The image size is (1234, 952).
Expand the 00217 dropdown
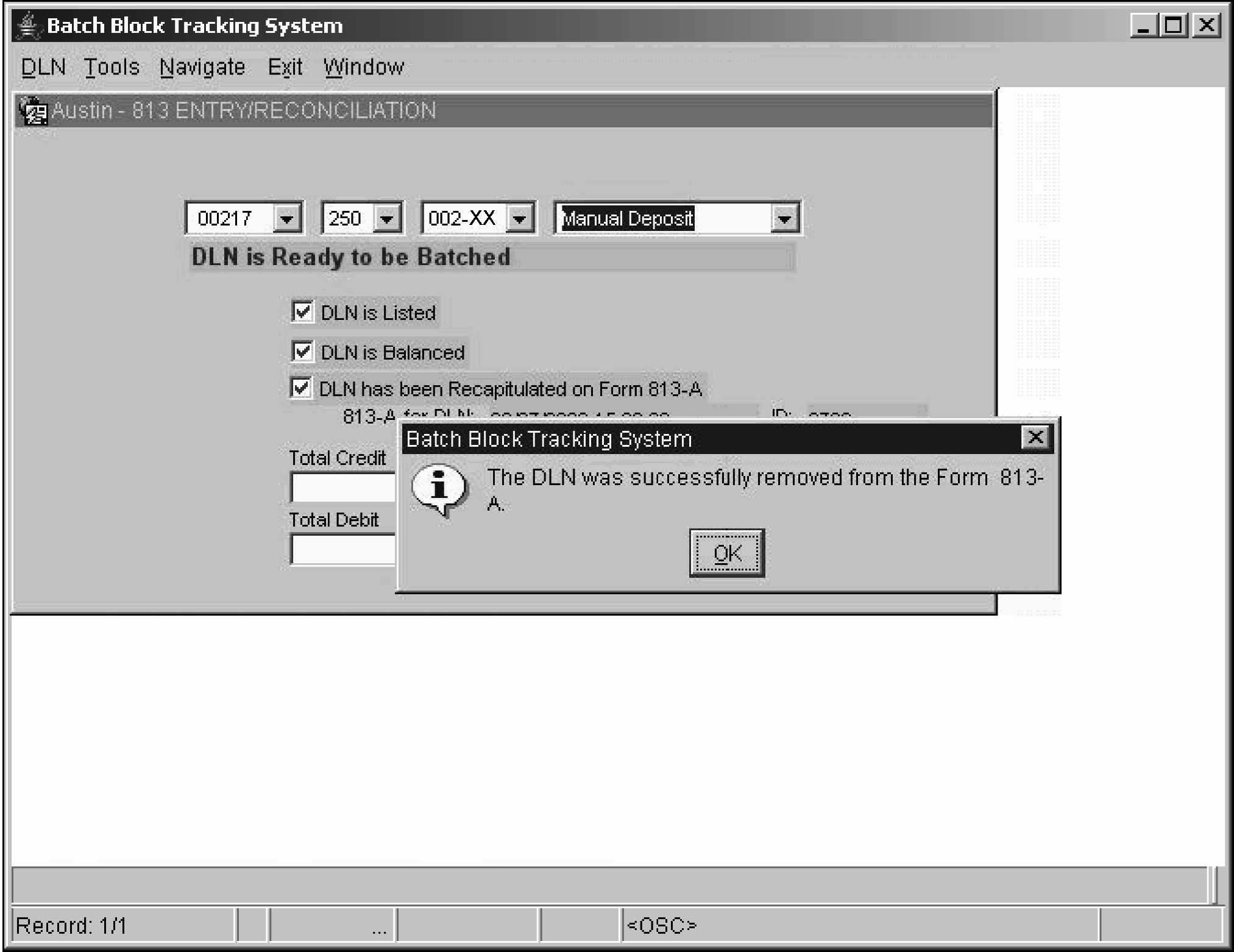coord(286,218)
